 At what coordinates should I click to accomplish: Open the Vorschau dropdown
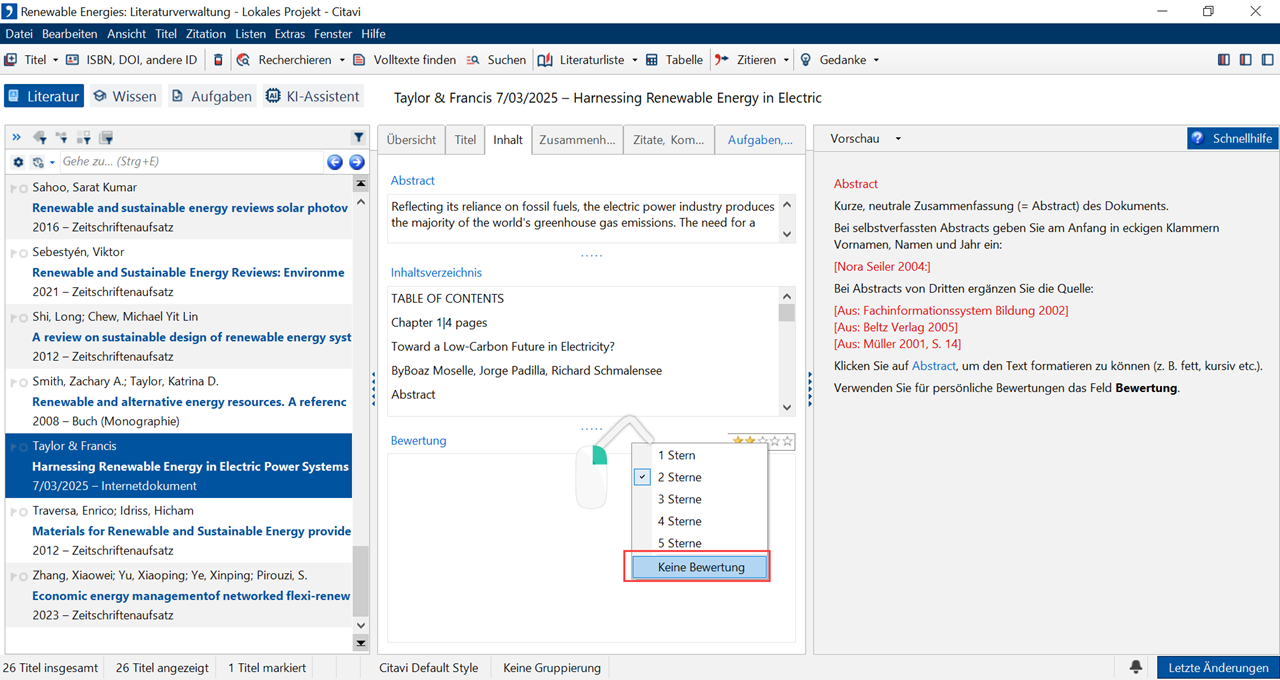coord(865,139)
